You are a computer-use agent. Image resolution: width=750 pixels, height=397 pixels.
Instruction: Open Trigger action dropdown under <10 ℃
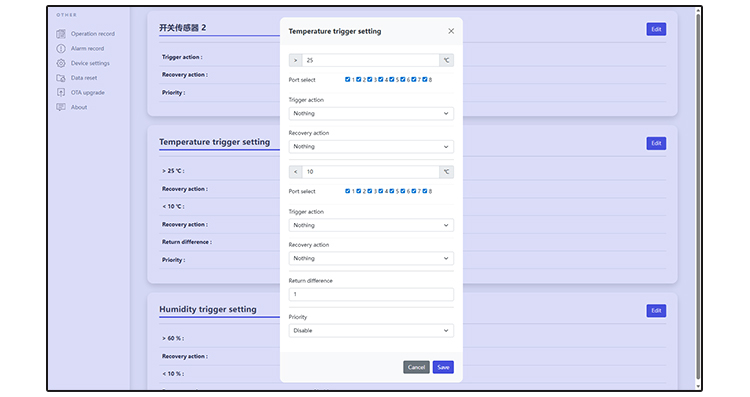pos(371,225)
